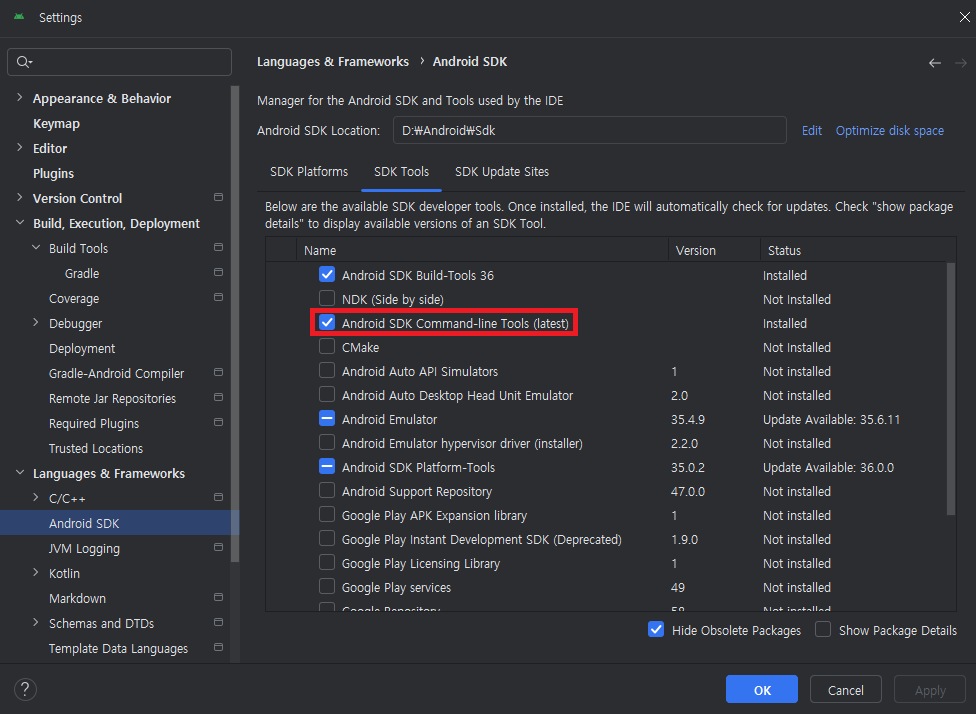Expand the Kotlin node
This screenshot has width=976, height=714.
pyautogui.click(x=35, y=572)
